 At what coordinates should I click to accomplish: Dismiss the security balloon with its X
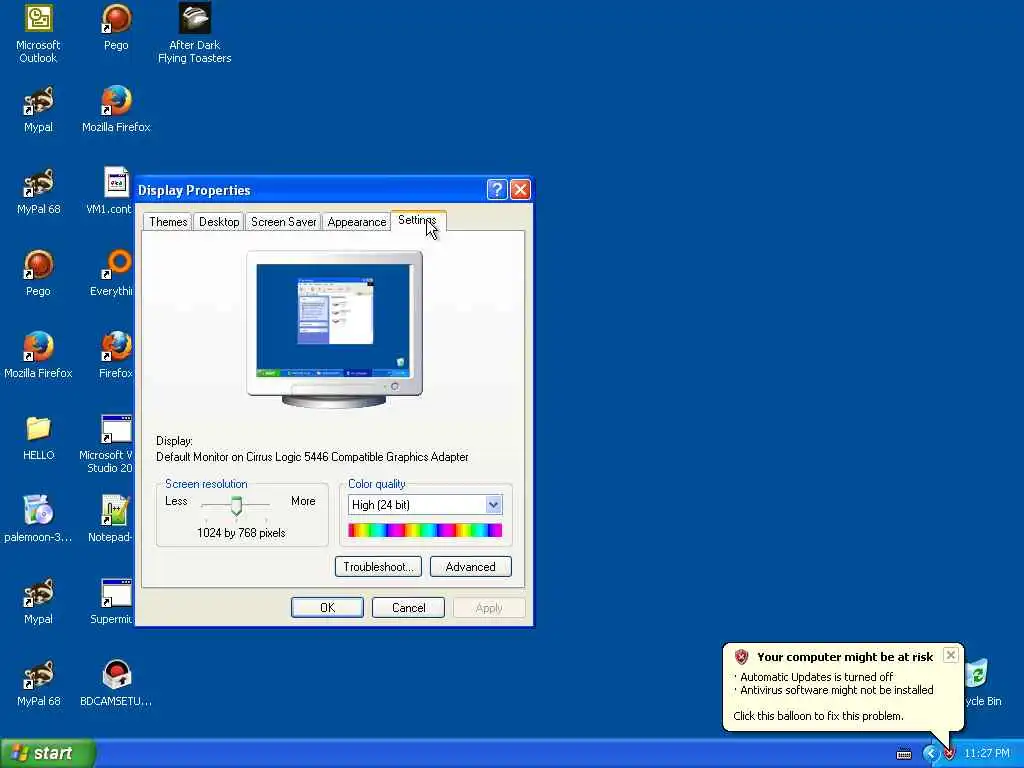point(951,654)
